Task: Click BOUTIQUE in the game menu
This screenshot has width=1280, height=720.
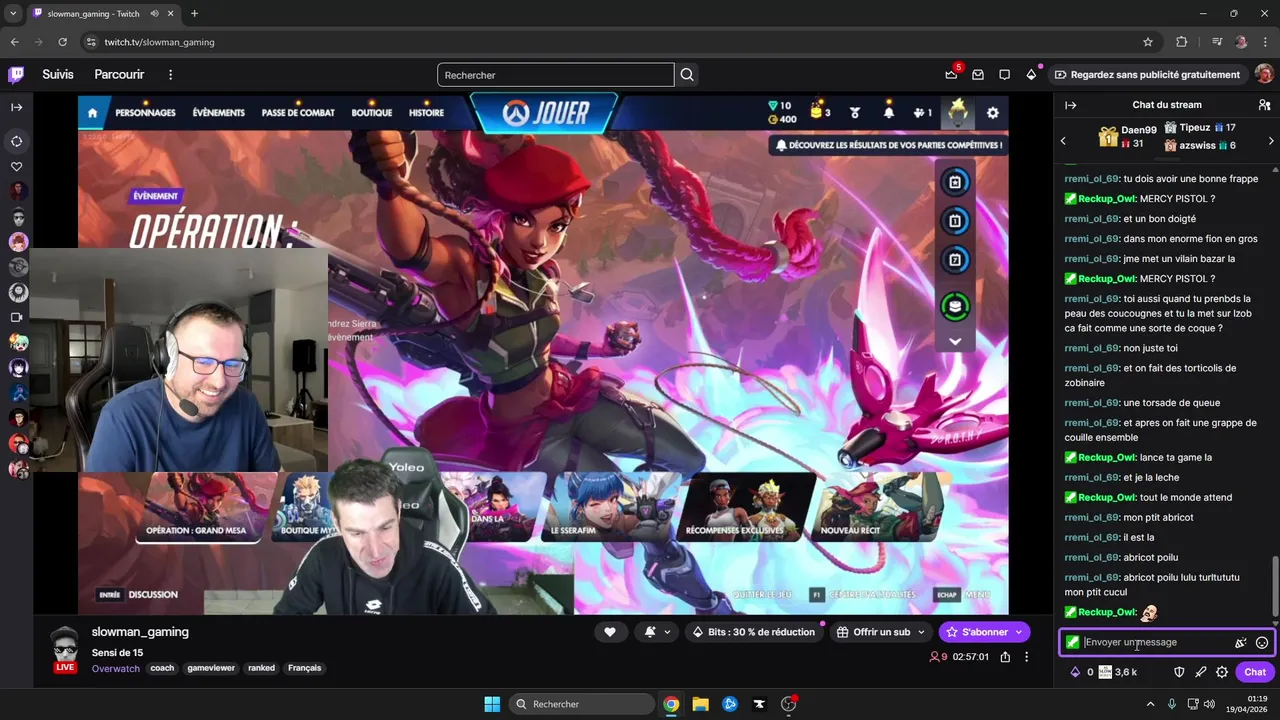Action: (372, 113)
